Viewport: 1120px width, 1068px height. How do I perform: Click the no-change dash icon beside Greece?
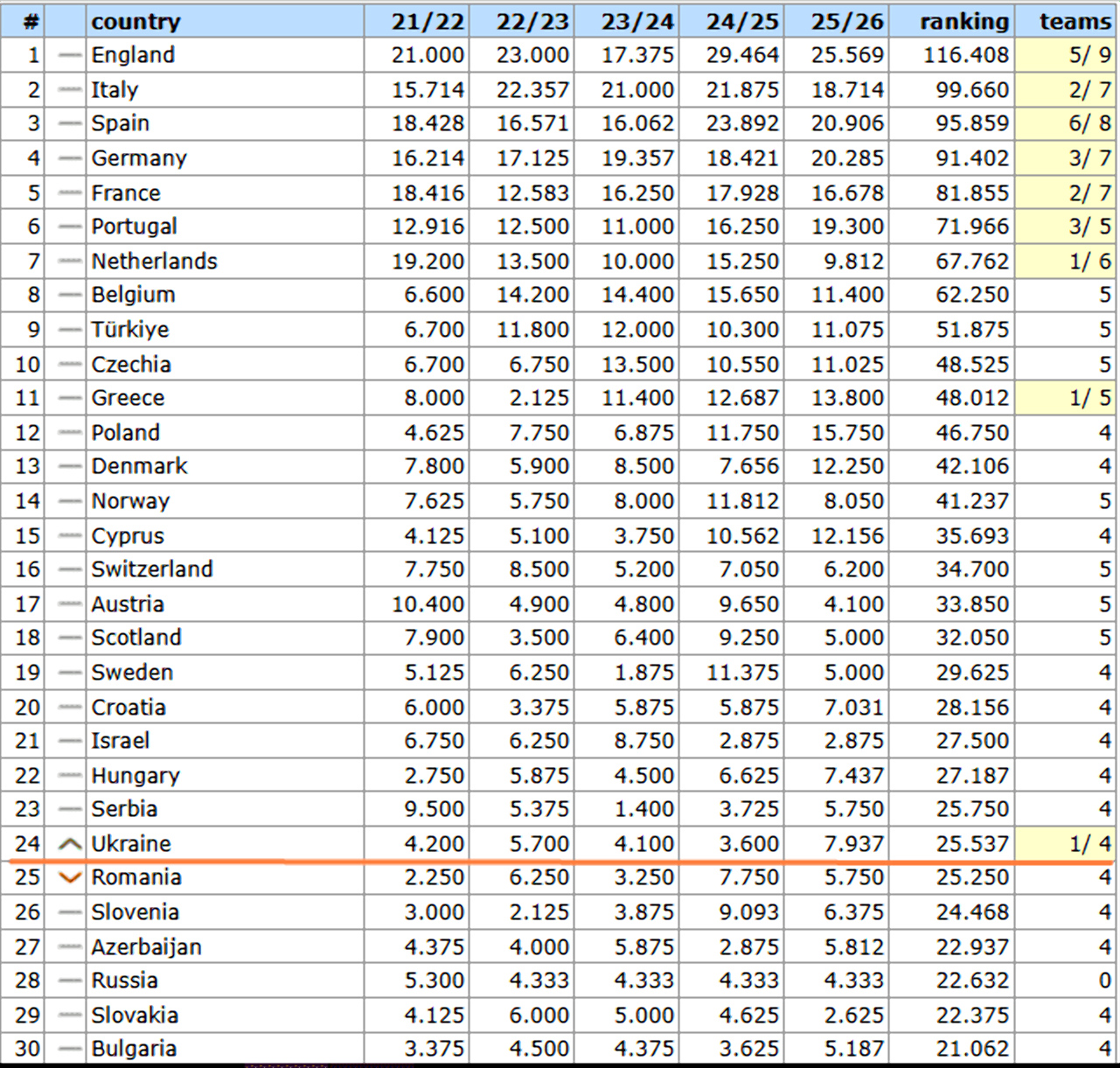(x=69, y=398)
